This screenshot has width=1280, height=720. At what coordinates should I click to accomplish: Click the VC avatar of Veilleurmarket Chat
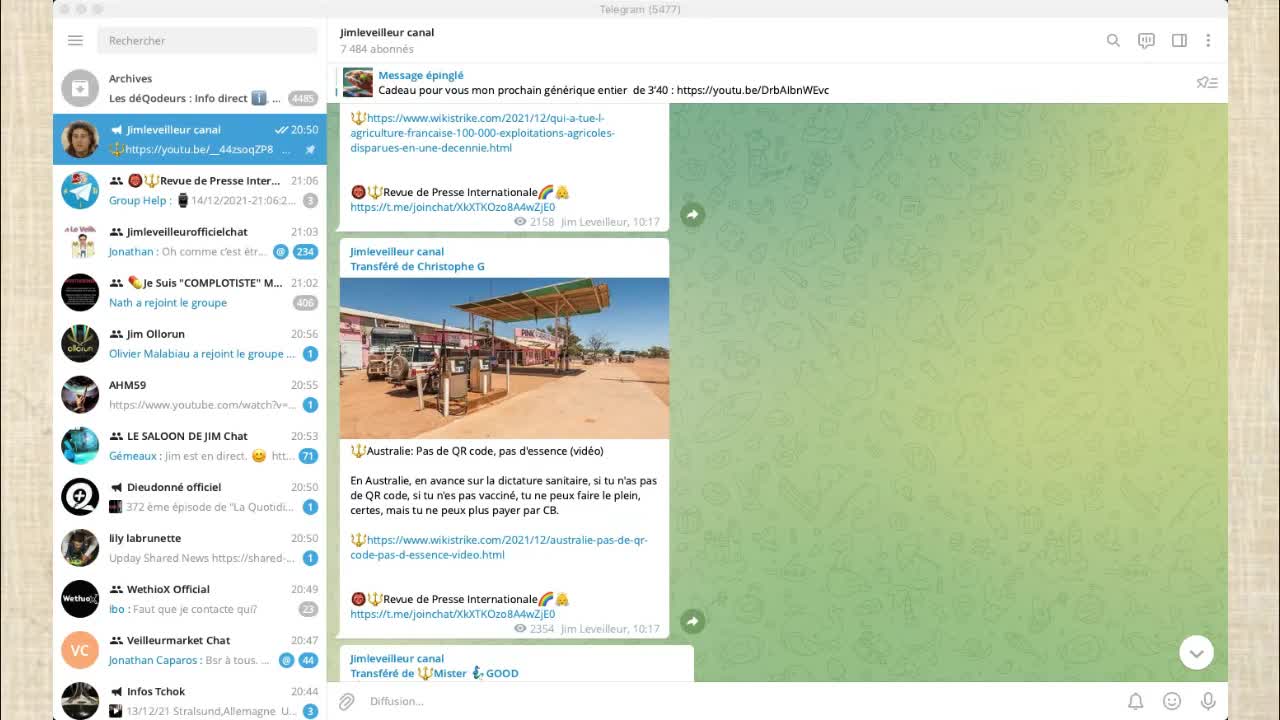click(80, 649)
